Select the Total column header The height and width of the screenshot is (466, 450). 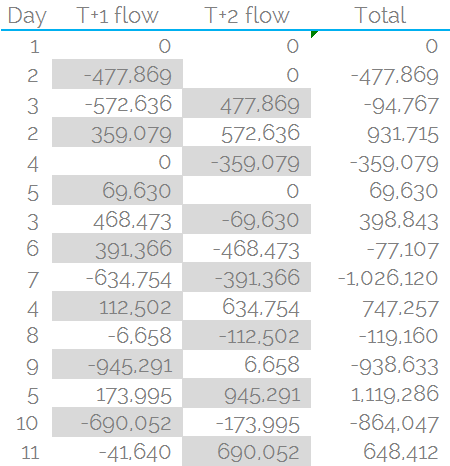pos(381,15)
